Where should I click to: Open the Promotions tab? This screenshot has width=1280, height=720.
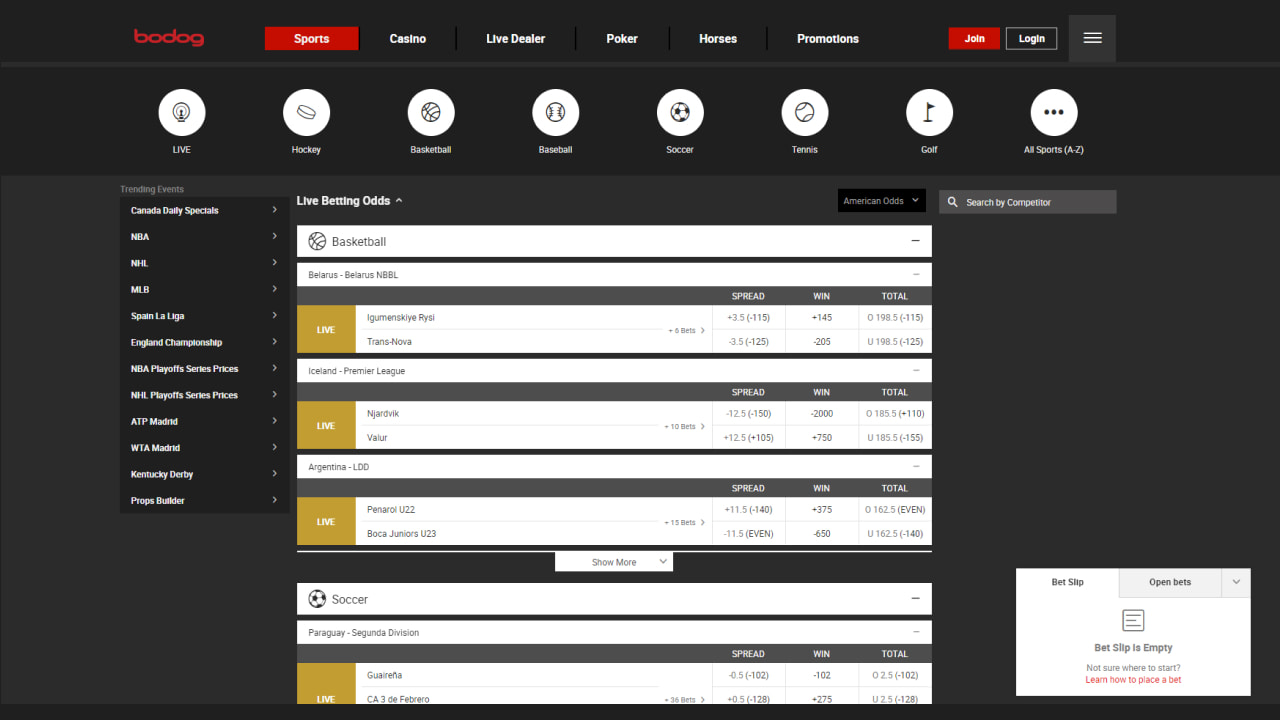[x=828, y=38]
